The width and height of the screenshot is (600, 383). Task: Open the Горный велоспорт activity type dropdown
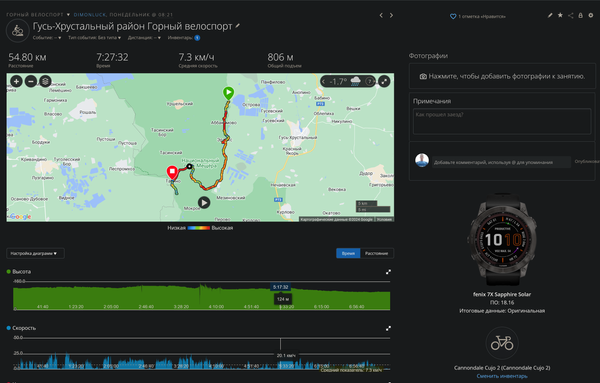38,15
